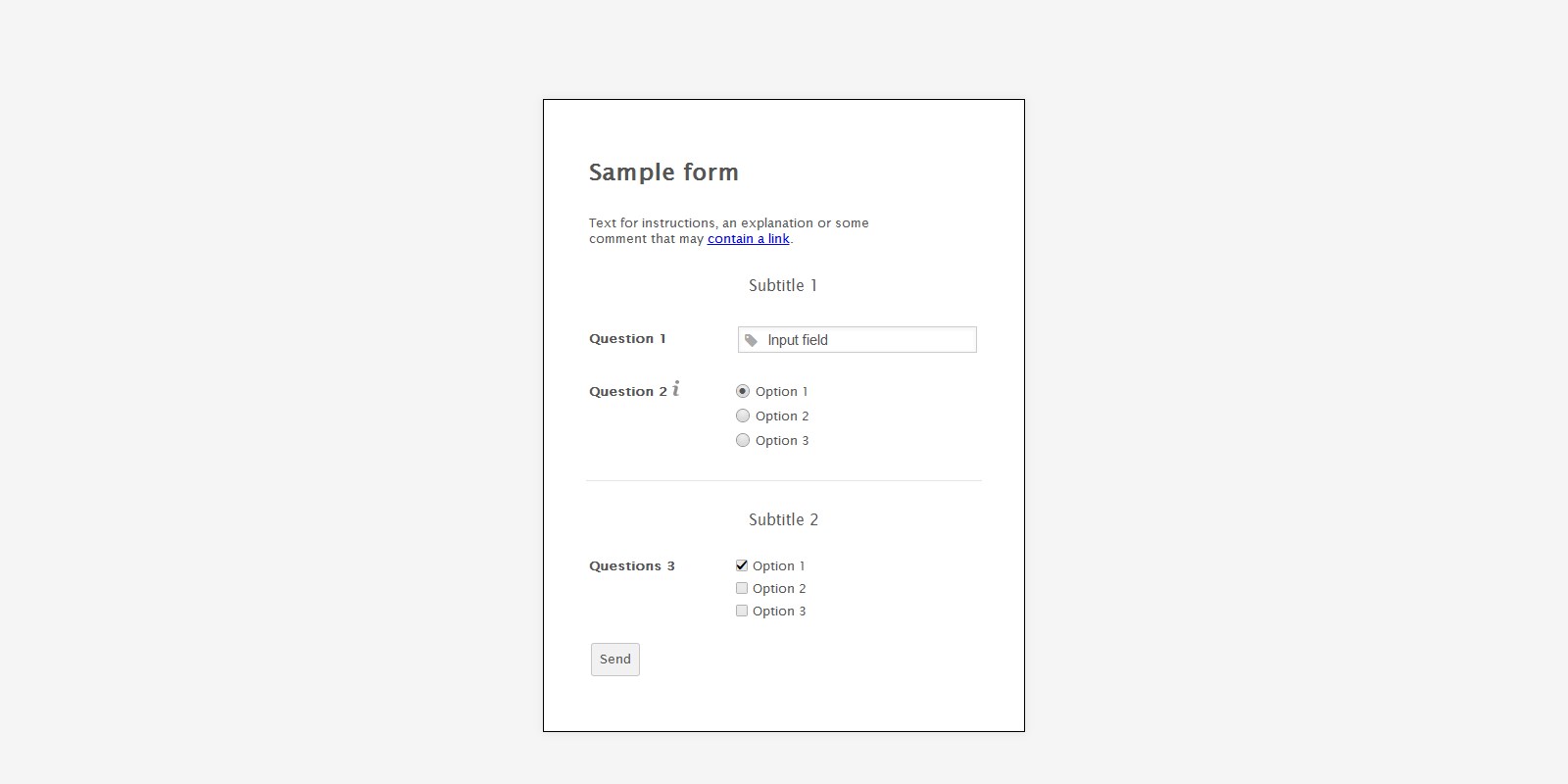Enable the Option 2 checkbox under Questions 3

click(742, 588)
